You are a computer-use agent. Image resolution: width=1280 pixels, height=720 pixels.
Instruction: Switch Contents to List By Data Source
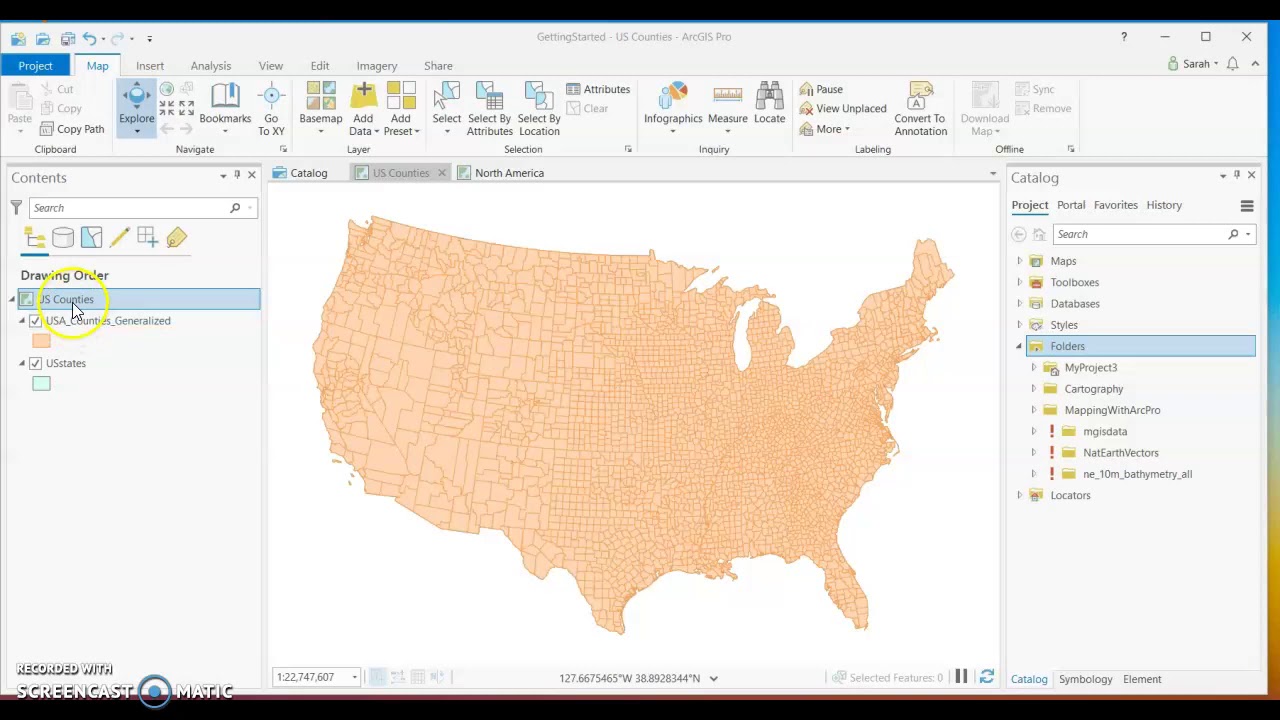click(63, 237)
